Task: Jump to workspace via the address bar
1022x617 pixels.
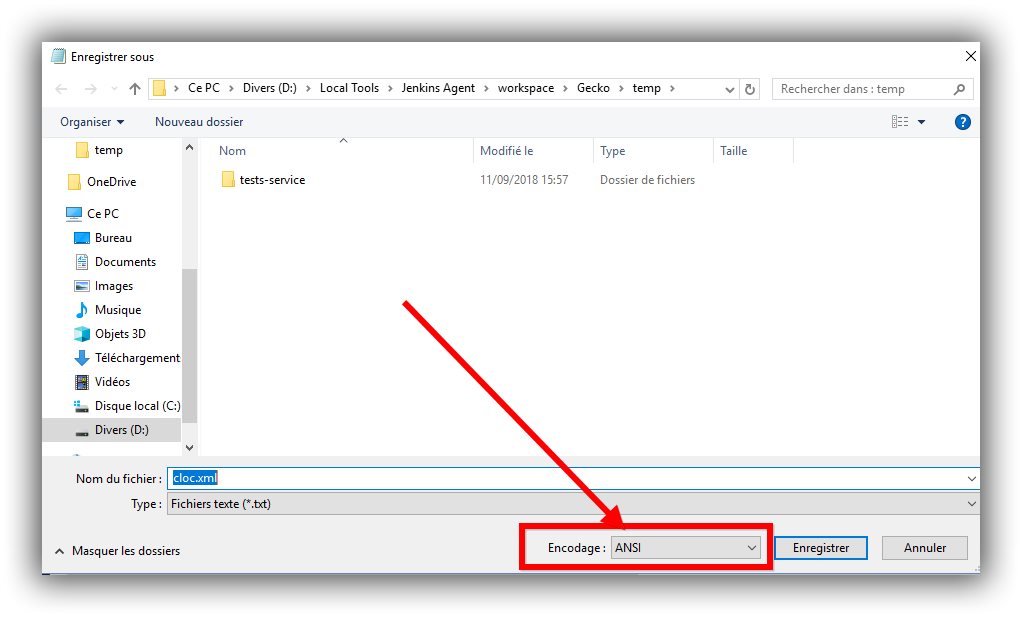Action: click(x=526, y=88)
